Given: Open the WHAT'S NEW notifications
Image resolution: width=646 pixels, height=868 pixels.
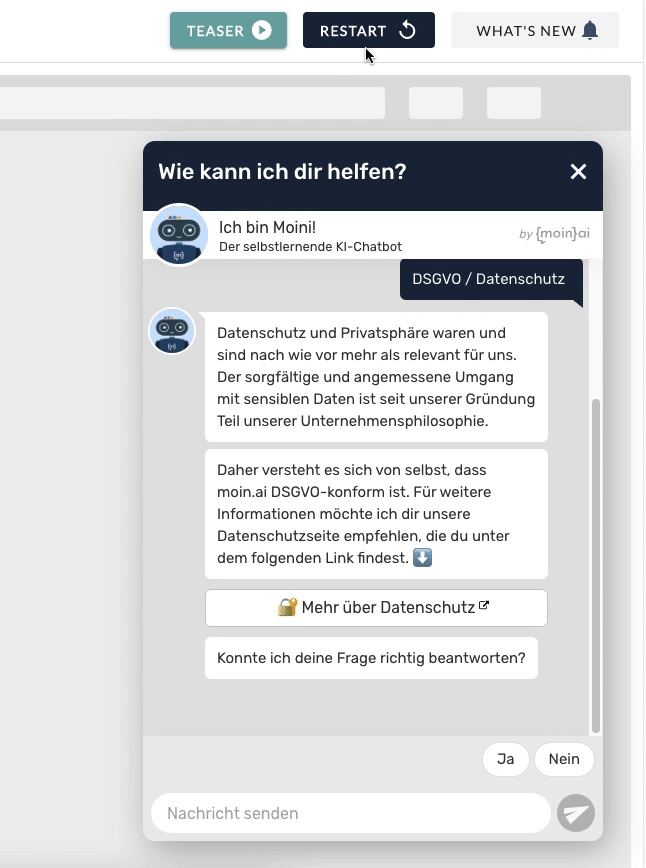Looking at the screenshot, I should coord(535,30).
